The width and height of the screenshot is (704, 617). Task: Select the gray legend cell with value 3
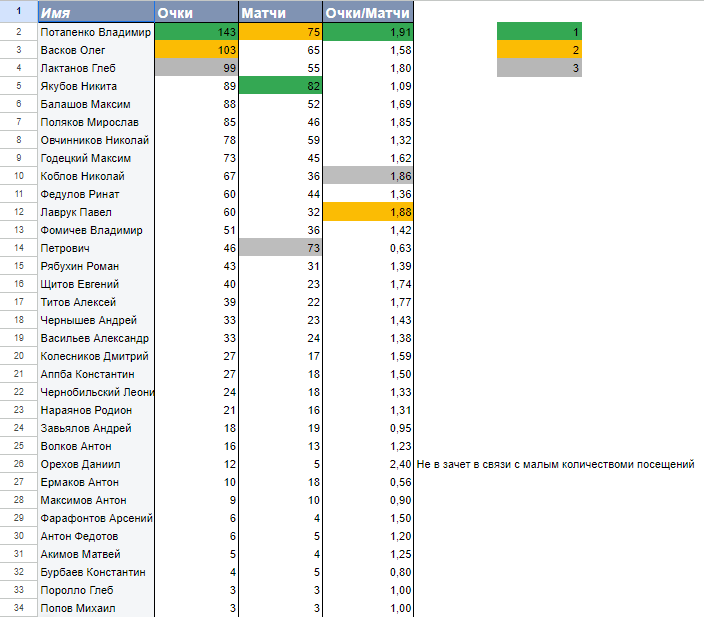tap(539, 68)
